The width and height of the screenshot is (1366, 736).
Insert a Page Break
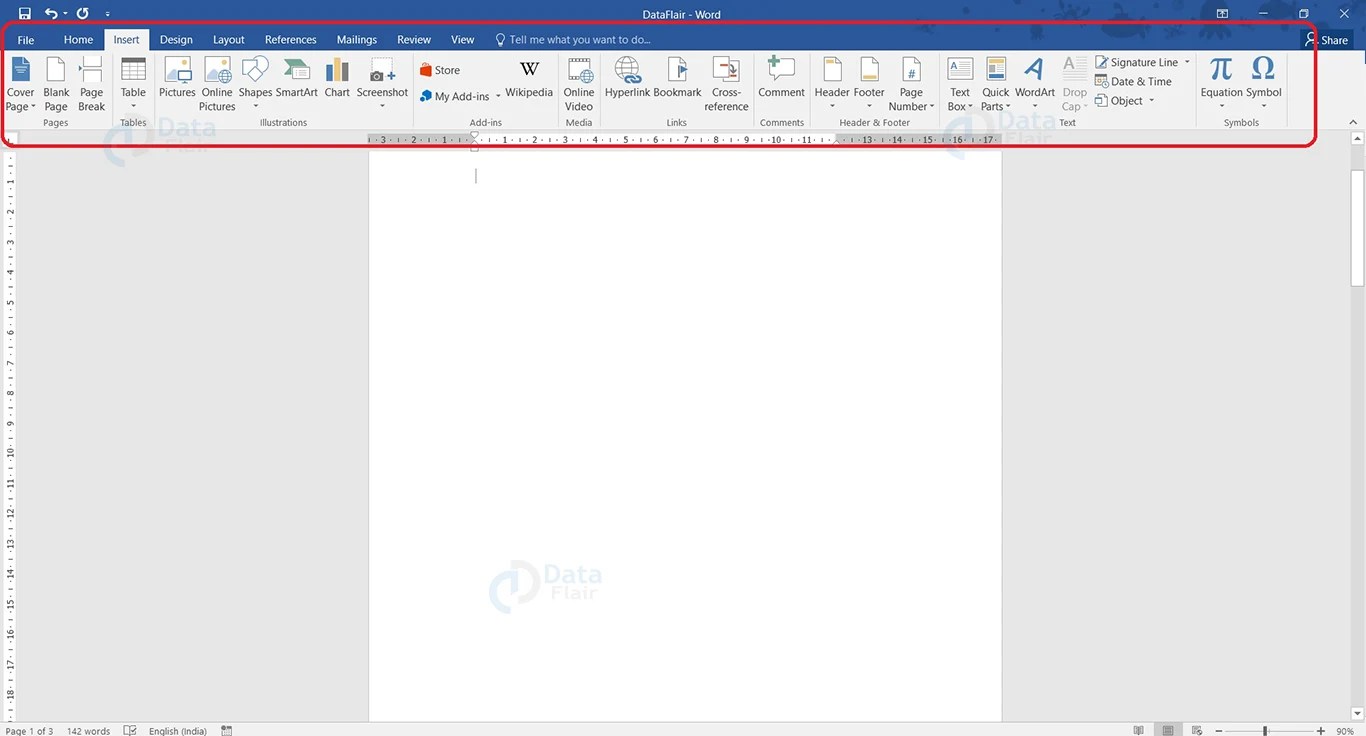pyautogui.click(x=91, y=84)
